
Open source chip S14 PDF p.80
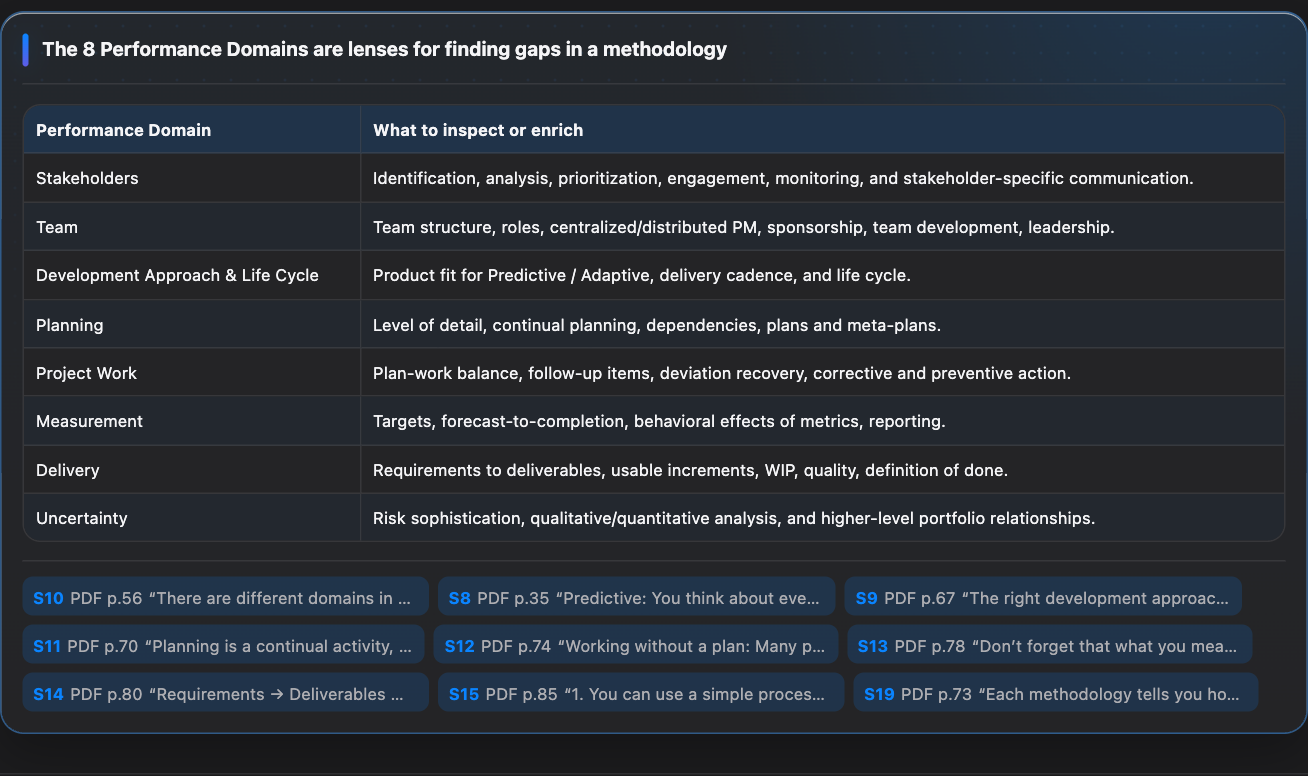coord(225,694)
